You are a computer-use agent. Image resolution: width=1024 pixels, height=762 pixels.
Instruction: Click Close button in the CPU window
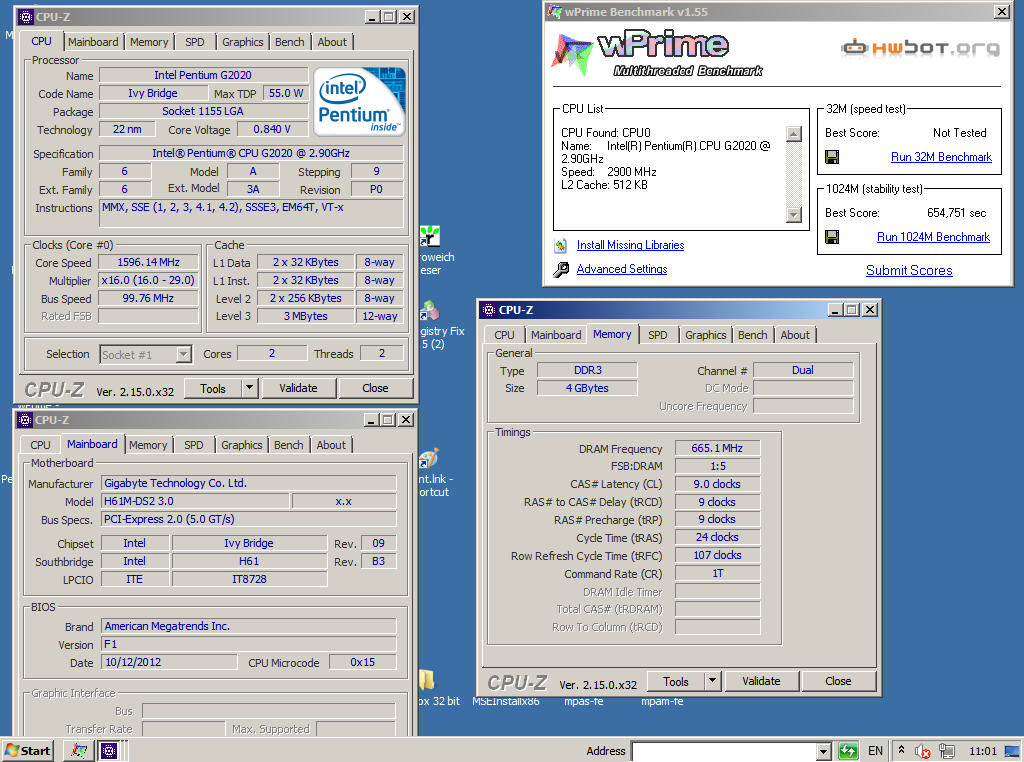(x=376, y=388)
